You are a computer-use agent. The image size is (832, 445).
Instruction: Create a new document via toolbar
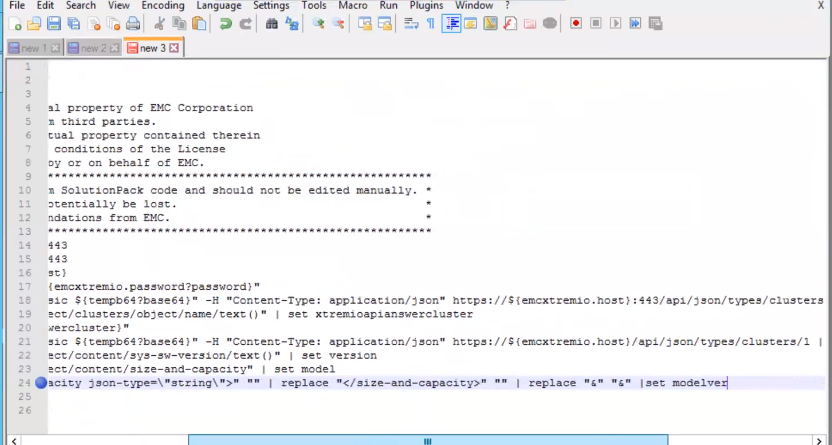(x=15, y=24)
